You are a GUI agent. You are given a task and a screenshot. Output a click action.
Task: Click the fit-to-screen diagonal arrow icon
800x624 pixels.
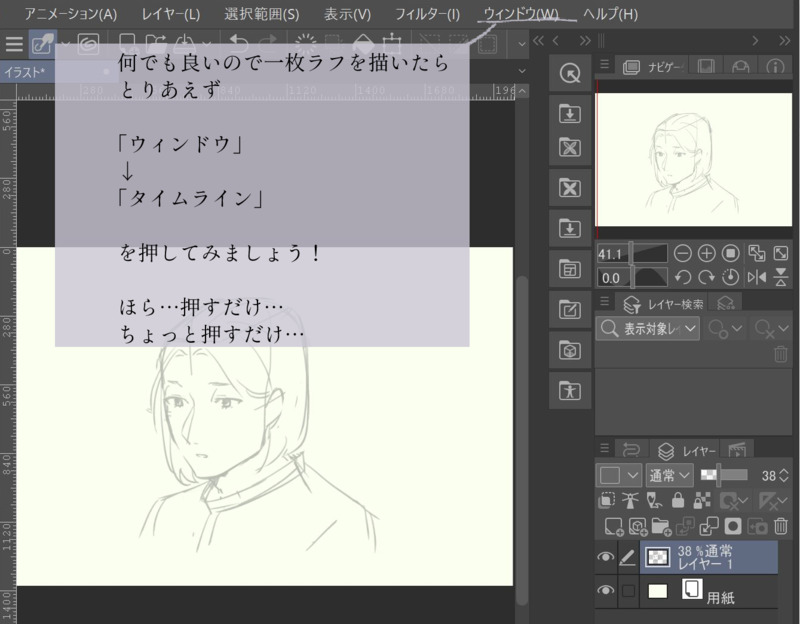coord(781,253)
